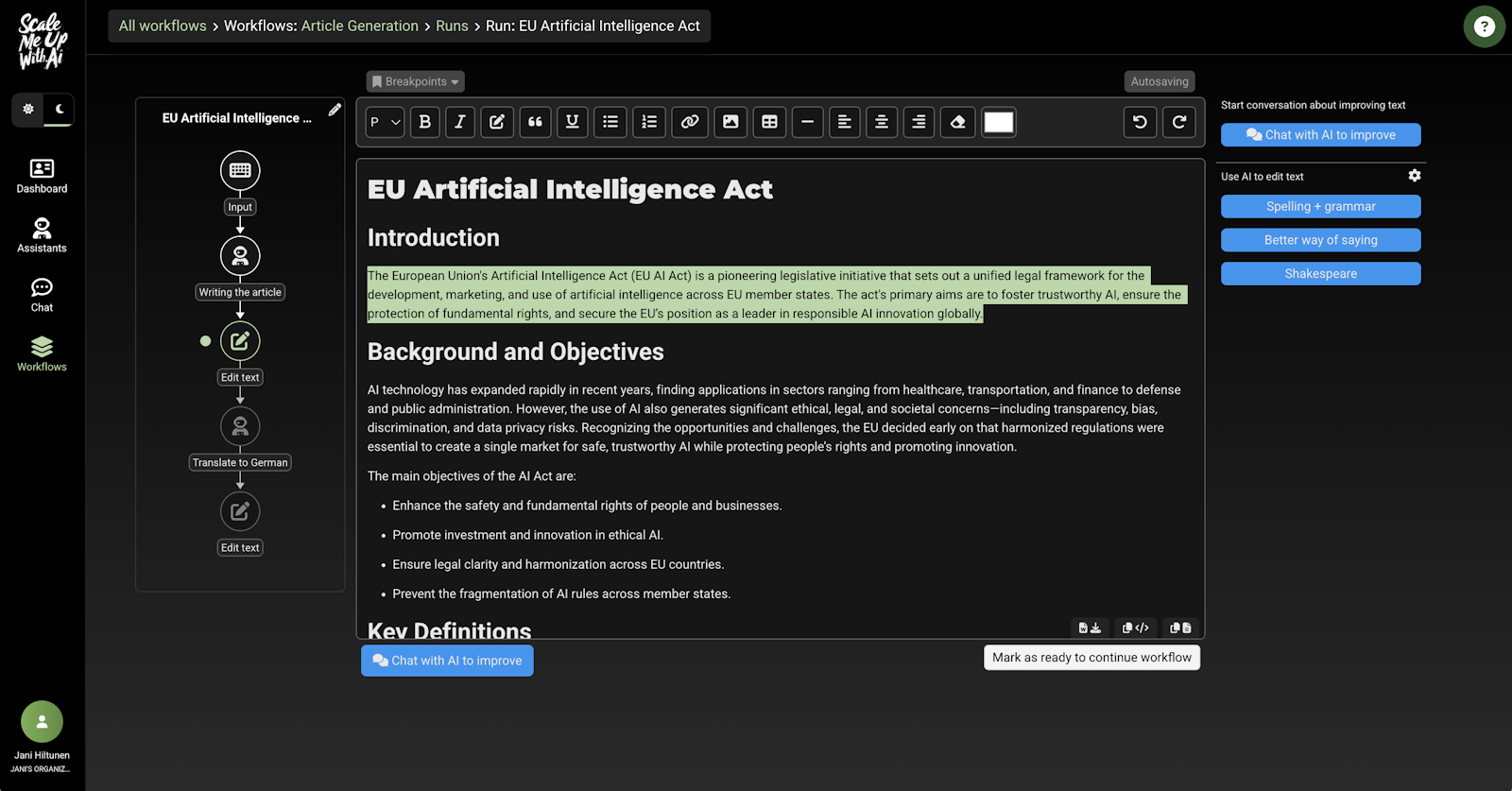Open the white text color swatch

pos(998,122)
